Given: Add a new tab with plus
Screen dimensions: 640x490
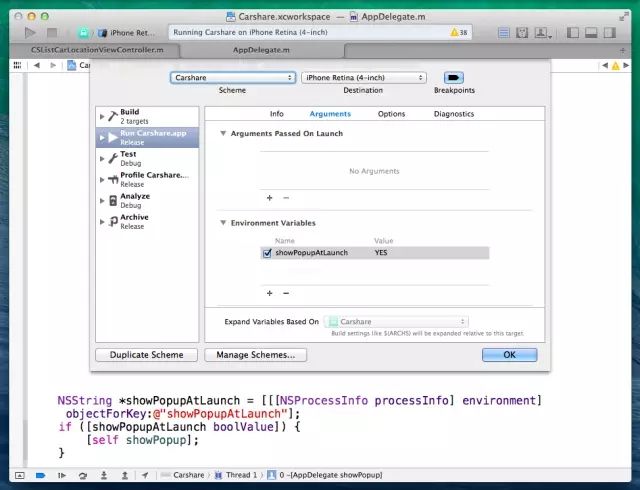Looking at the screenshot, I should 622,51.
